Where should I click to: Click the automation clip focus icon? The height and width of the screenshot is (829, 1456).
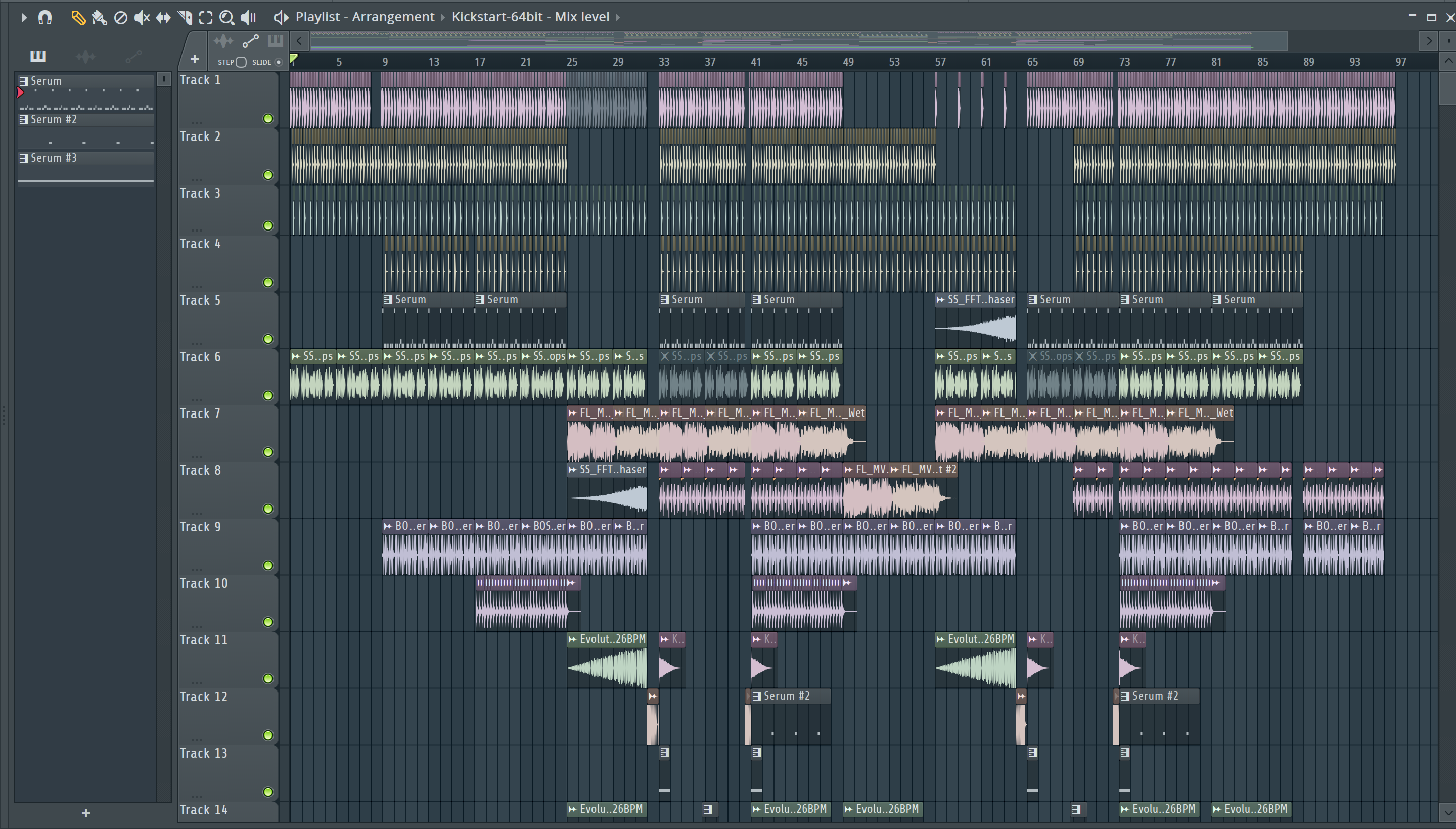coord(251,40)
